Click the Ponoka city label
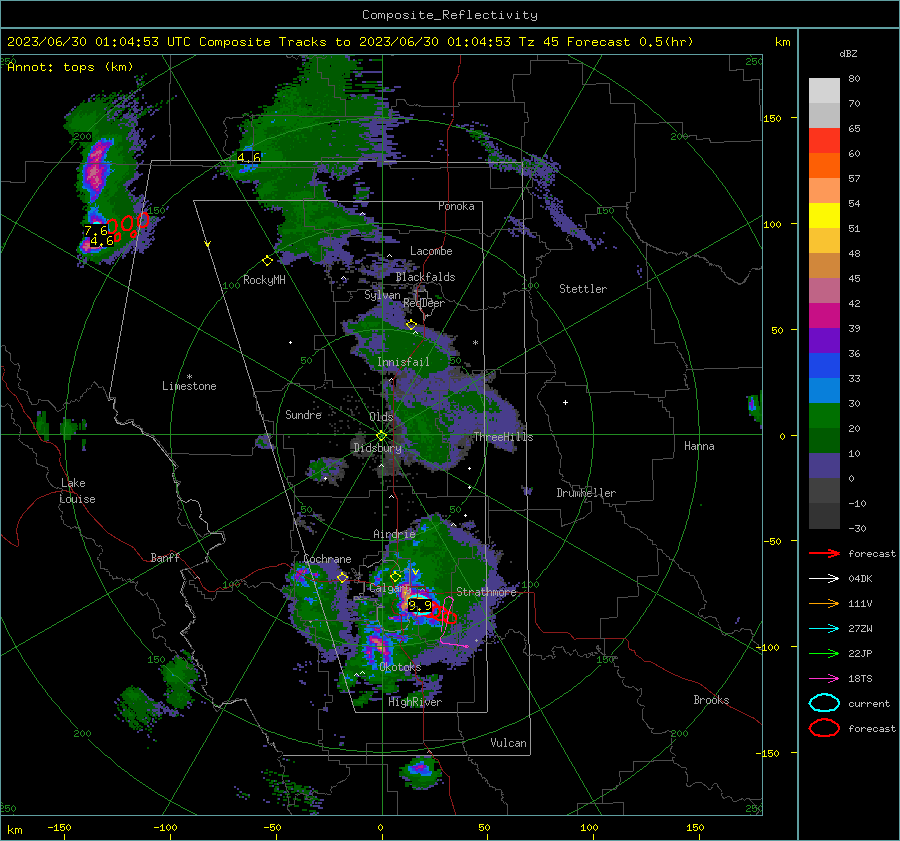 pos(456,207)
